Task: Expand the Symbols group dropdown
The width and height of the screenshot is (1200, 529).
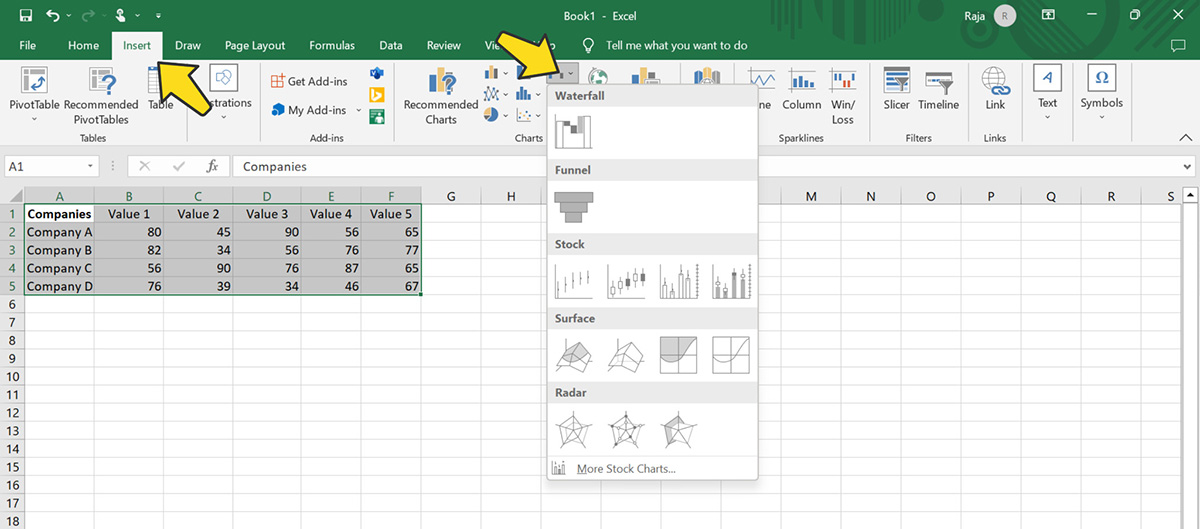Action: pos(1101,117)
